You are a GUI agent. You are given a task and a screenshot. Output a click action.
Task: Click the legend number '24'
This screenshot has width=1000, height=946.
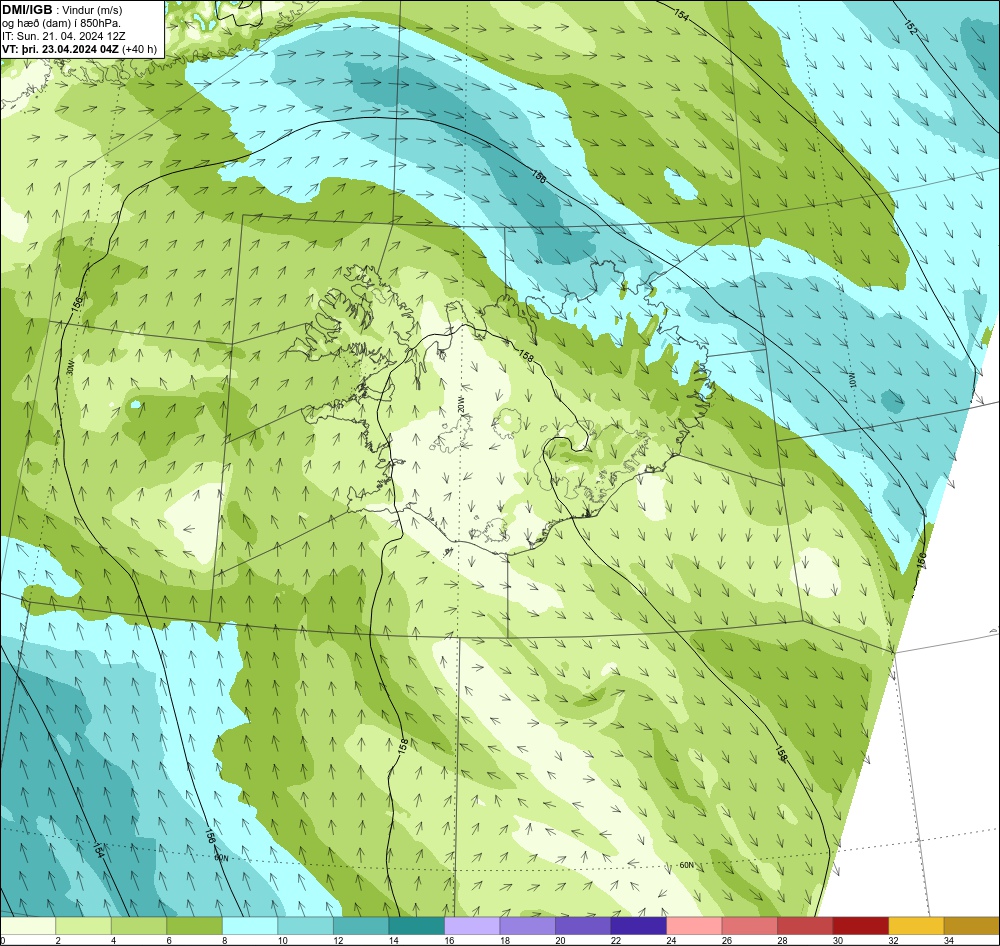(x=671, y=940)
